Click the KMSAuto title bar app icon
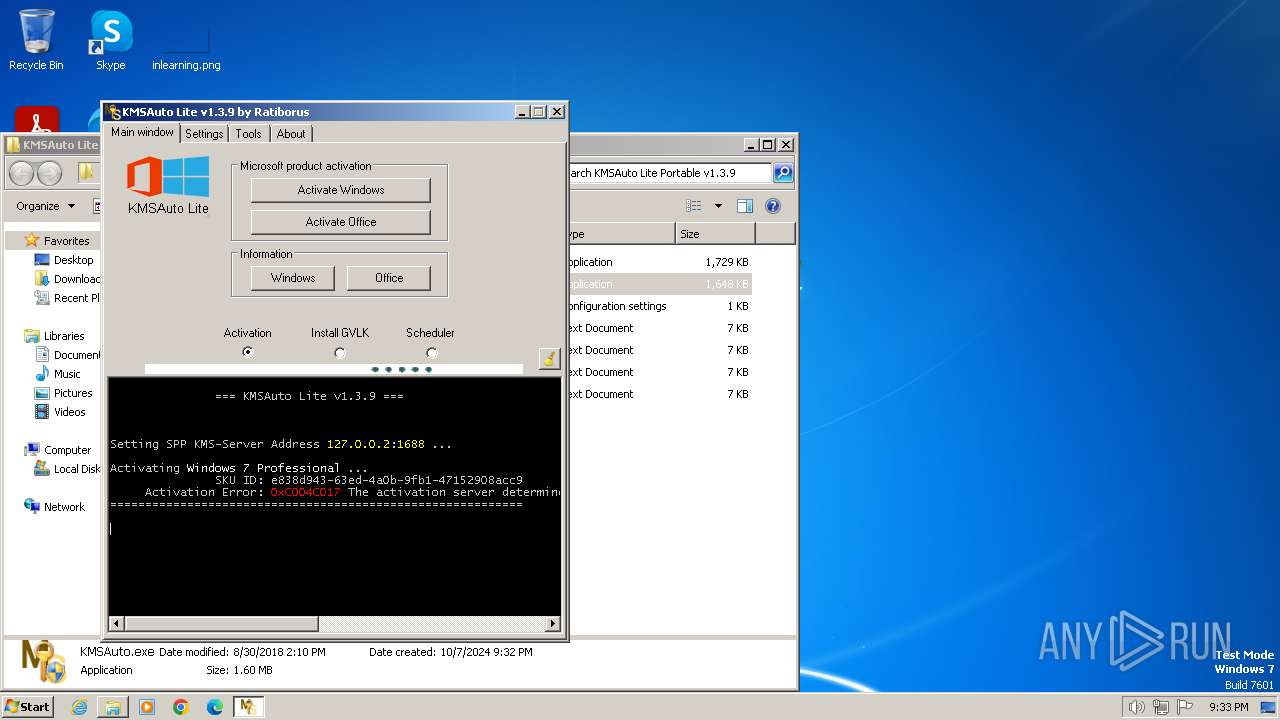Screen dimensions: 1280x720 tap(114, 111)
